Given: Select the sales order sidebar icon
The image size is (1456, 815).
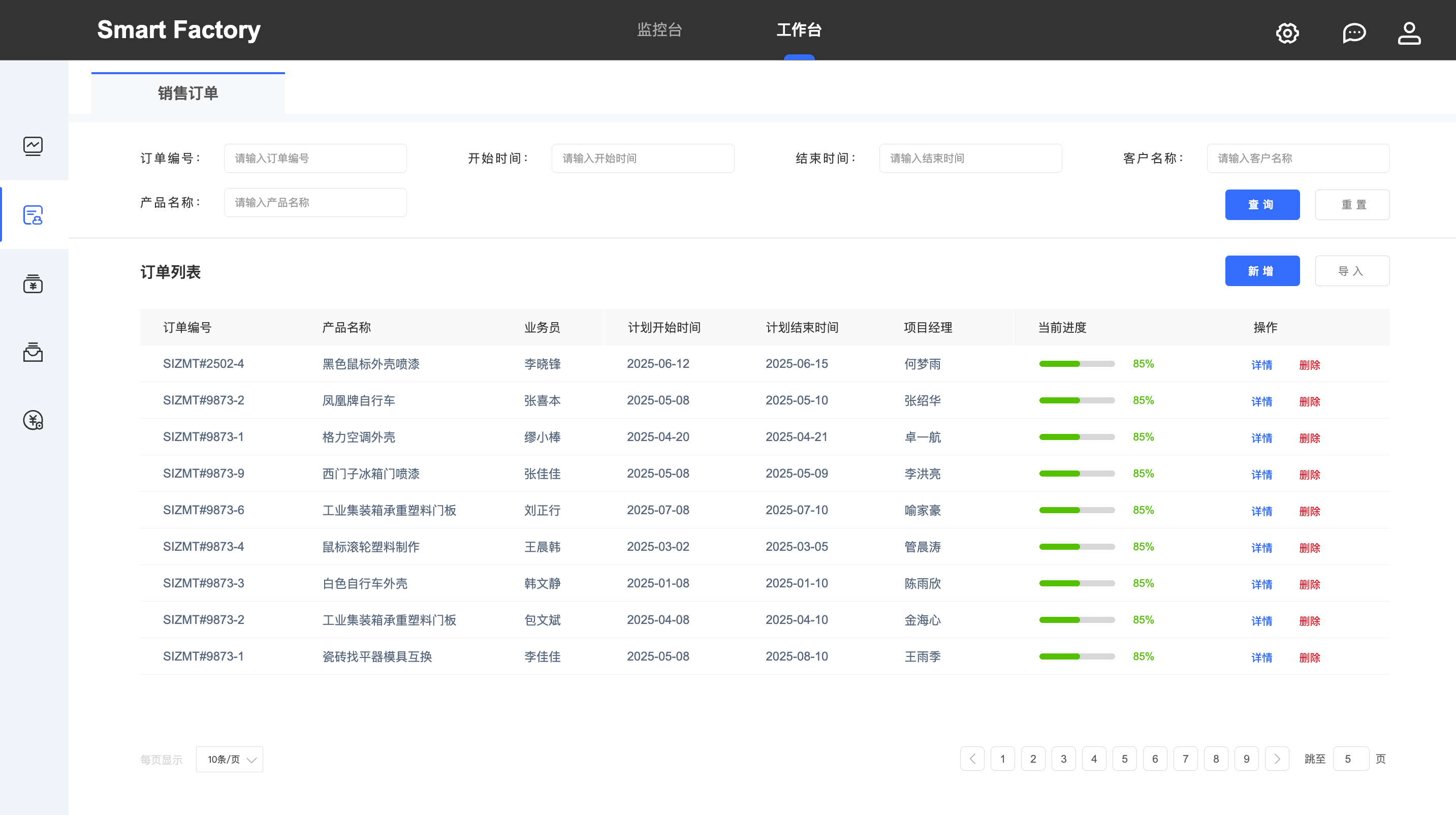Looking at the screenshot, I should 33,215.
